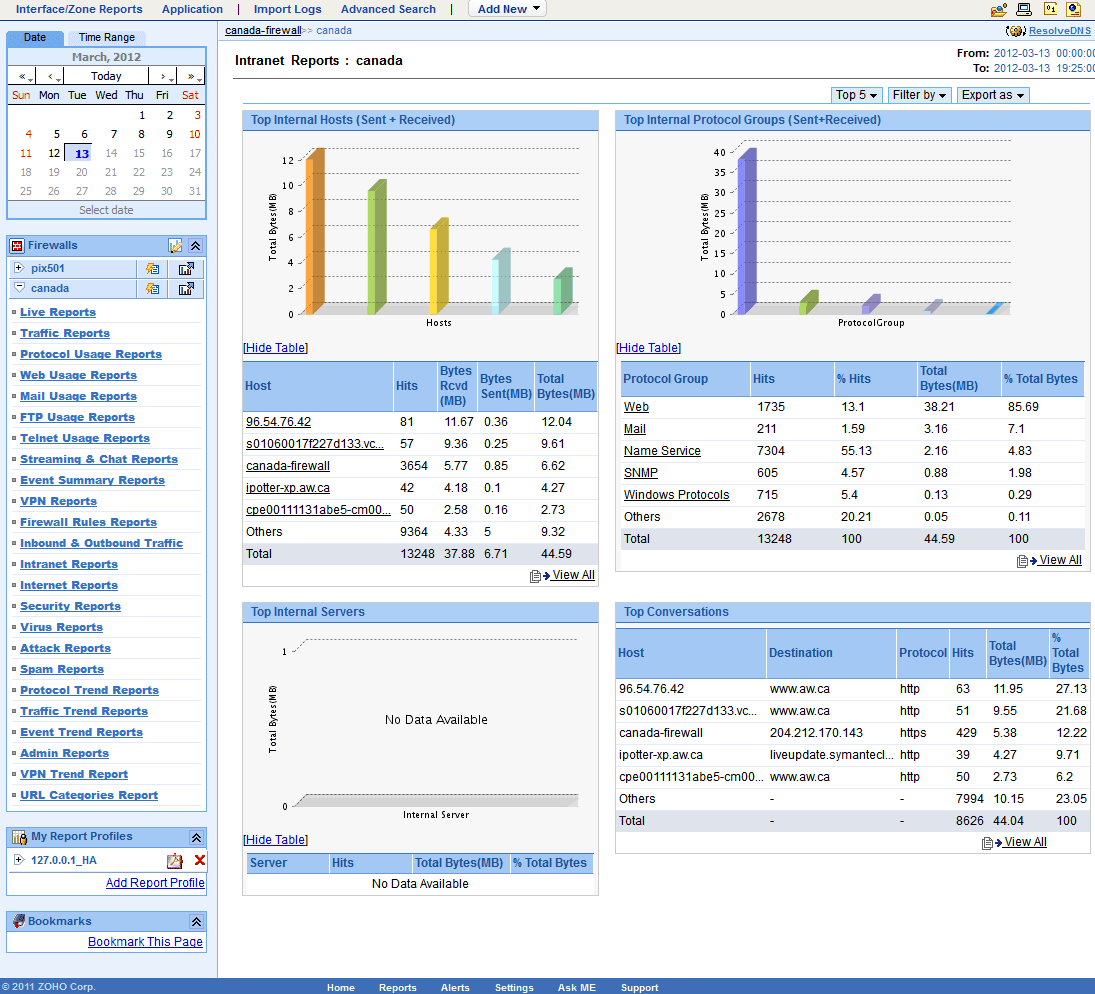Image resolution: width=1095 pixels, height=994 pixels.
Task: Open Advanced Search menu item
Action: pyautogui.click(x=388, y=9)
